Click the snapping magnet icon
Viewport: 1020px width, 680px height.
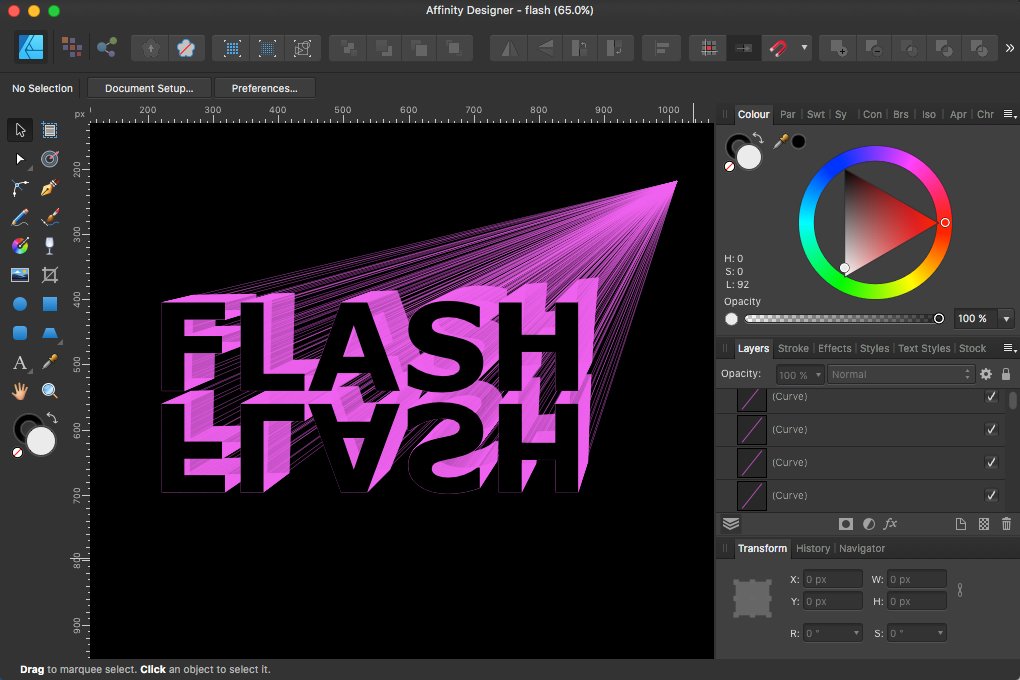coord(777,47)
